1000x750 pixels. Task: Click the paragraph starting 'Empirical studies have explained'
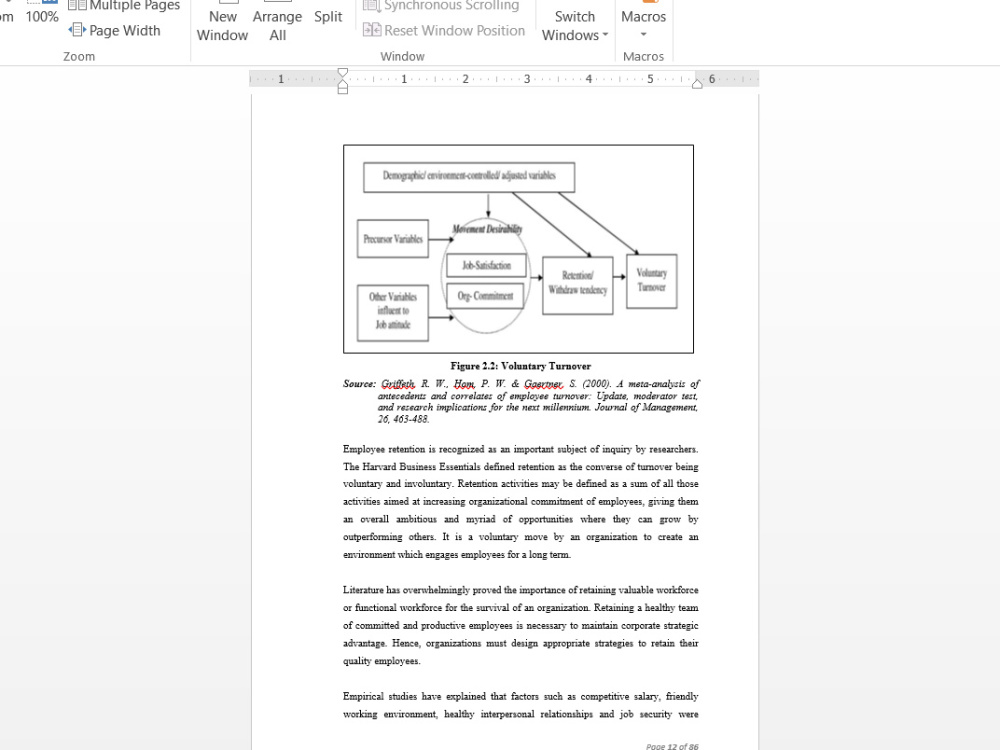pyautogui.click(x=520, y=705)
